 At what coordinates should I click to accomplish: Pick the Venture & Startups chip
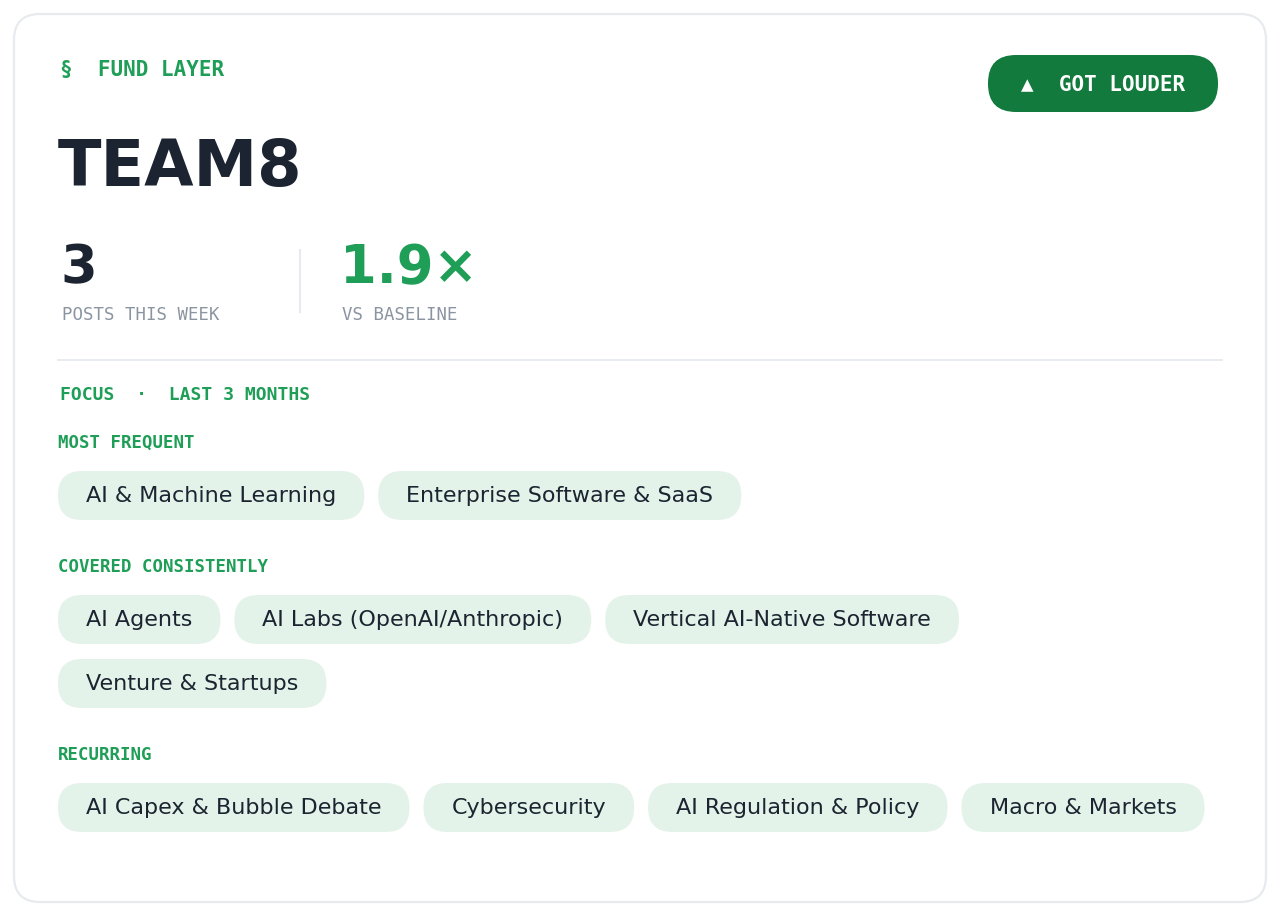click(x=192, y=684)
